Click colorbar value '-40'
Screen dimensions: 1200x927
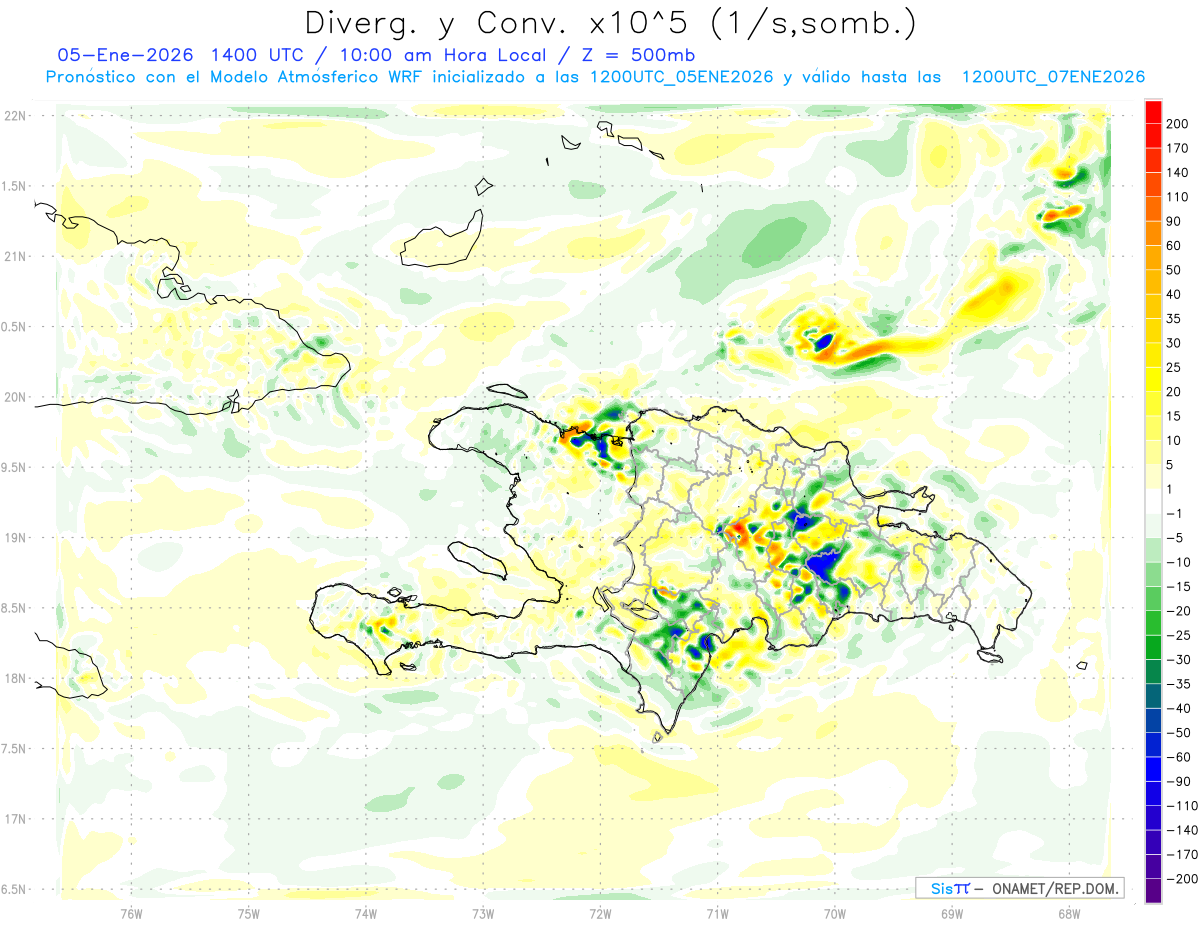tap(1177, 708)
